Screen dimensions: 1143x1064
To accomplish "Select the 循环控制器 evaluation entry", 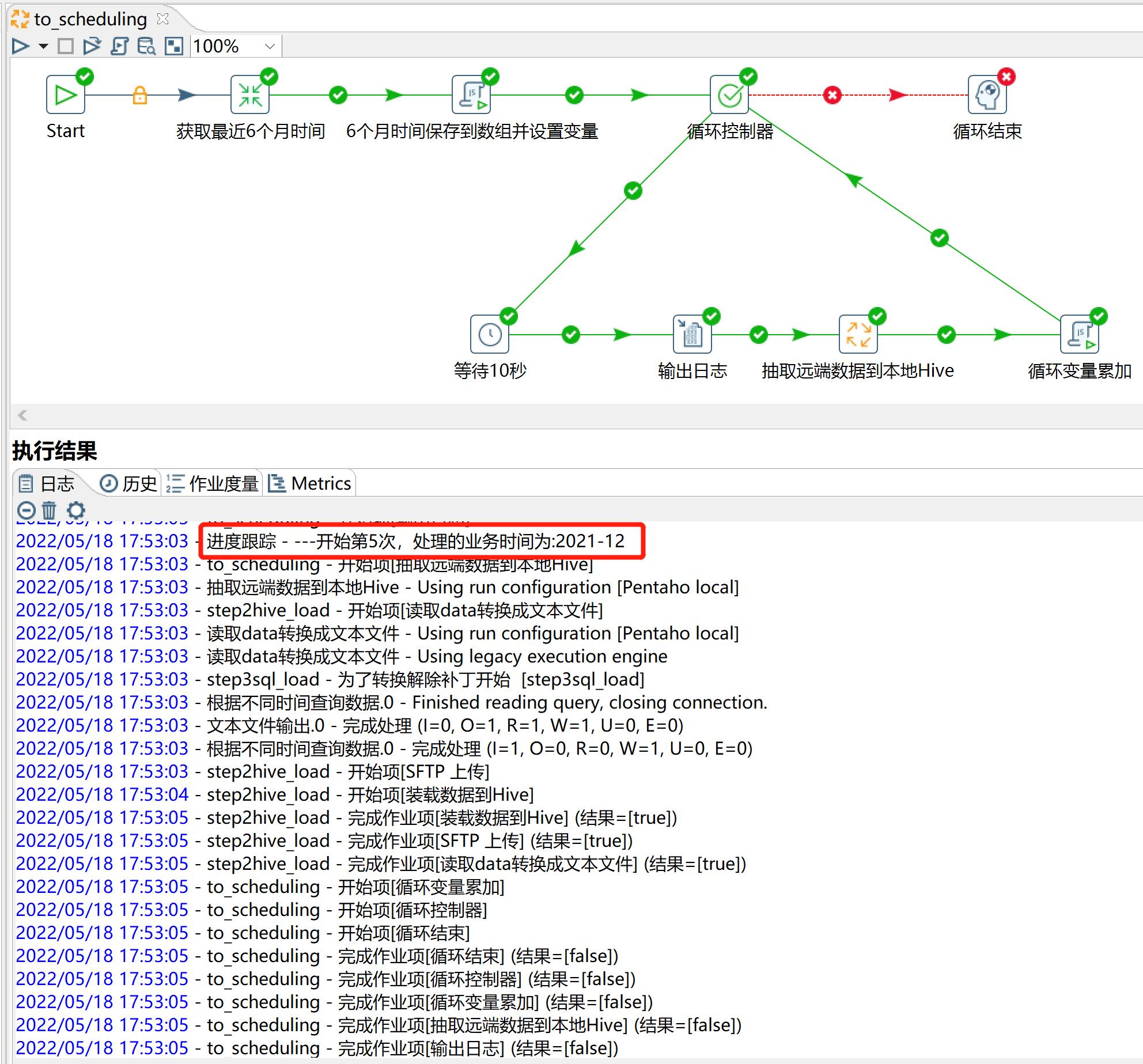I will (x=729, y=94).
